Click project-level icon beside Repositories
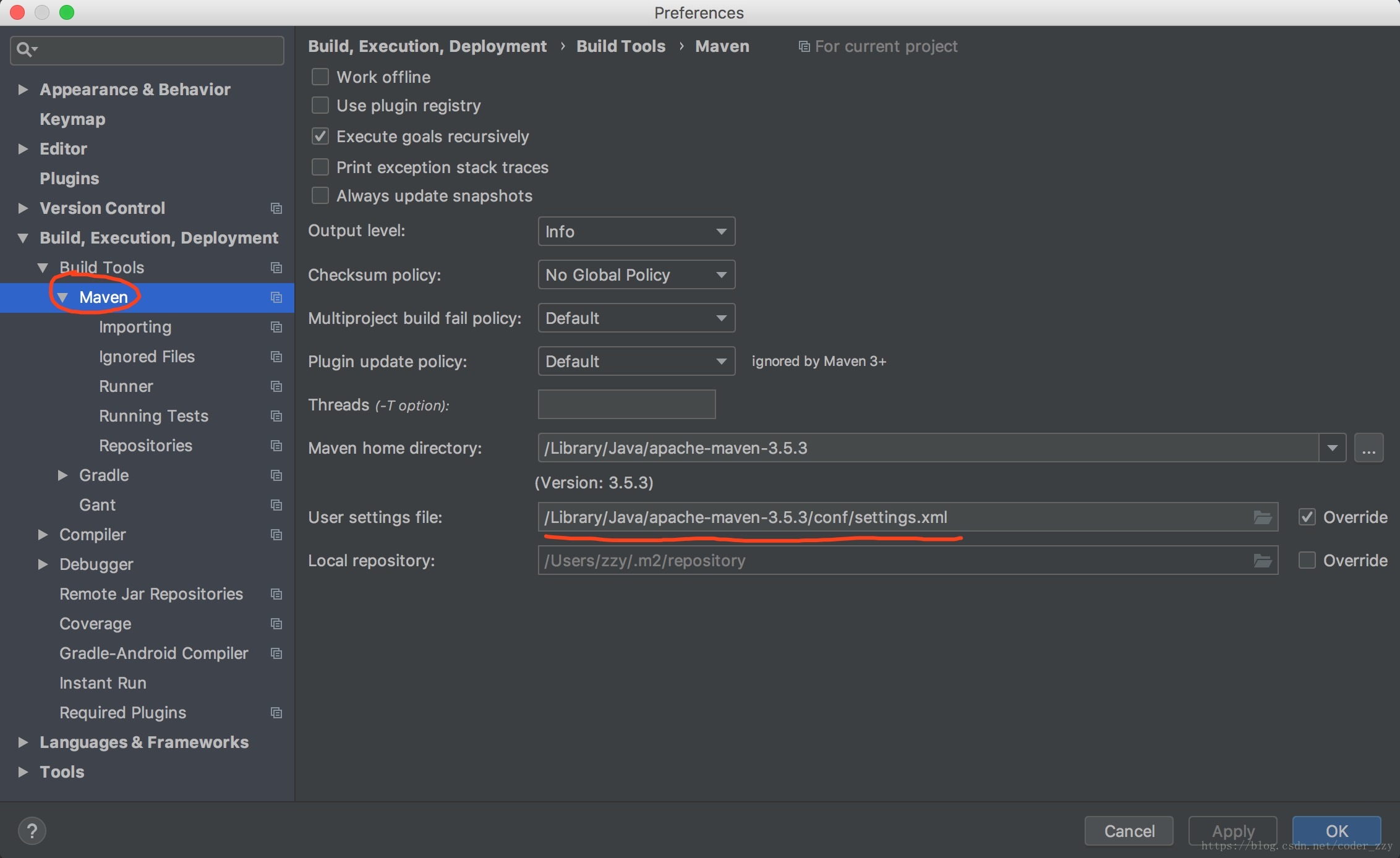The width and height of the screenshot is (1400, 858). coord(276,446)
